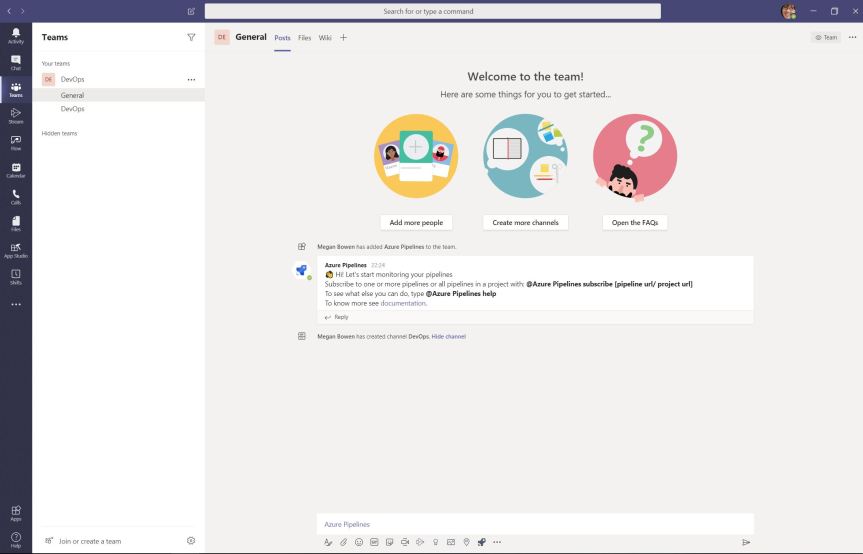
Task: Open channel more options in top right
Action: [852, 37]
